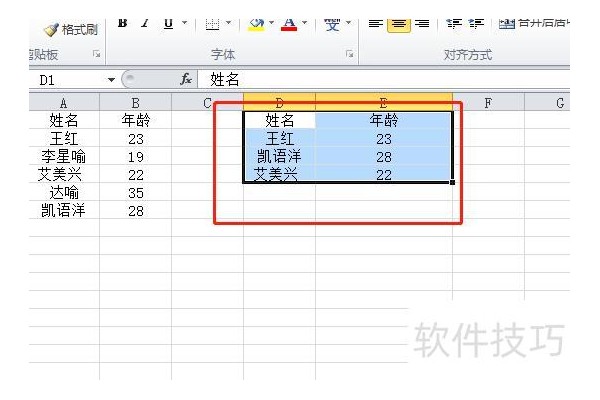This screenshot has width=600, height=400.
Task: Select the cell 达喻
Action: point(64,192)
